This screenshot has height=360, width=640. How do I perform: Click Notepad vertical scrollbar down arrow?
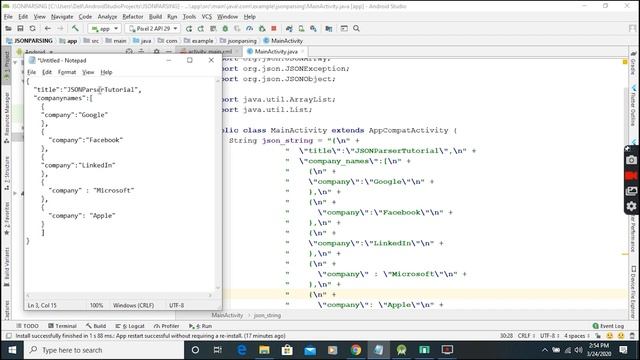[x=218, y=288]
